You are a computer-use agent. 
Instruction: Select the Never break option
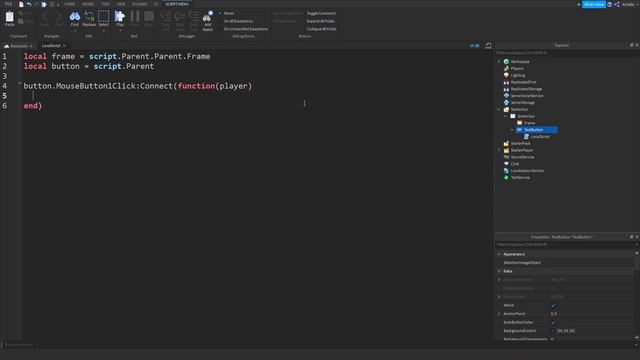click(229, 13)
